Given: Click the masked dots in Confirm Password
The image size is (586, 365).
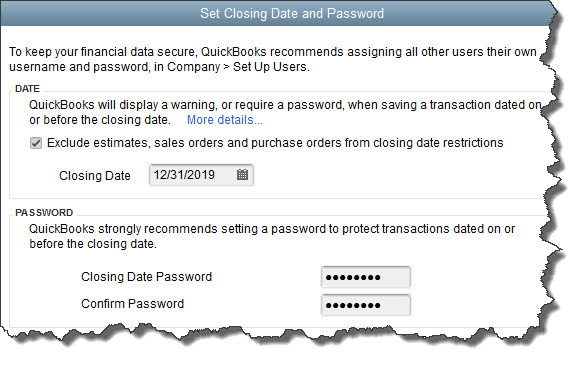Looking at the screenshot, I should (x=353, y=306).
